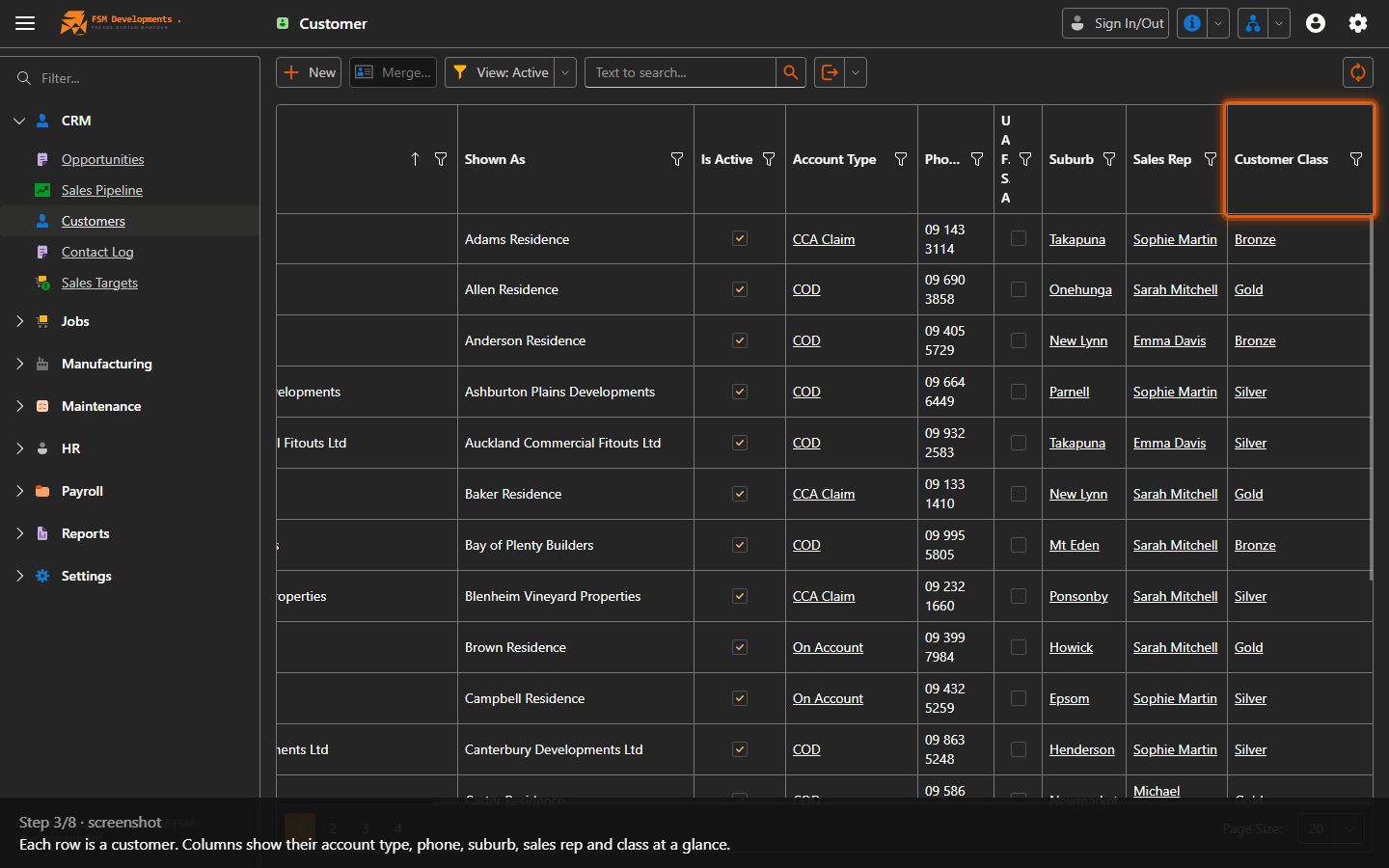Click the Sign In/Out button

(x=1115, y=23)
